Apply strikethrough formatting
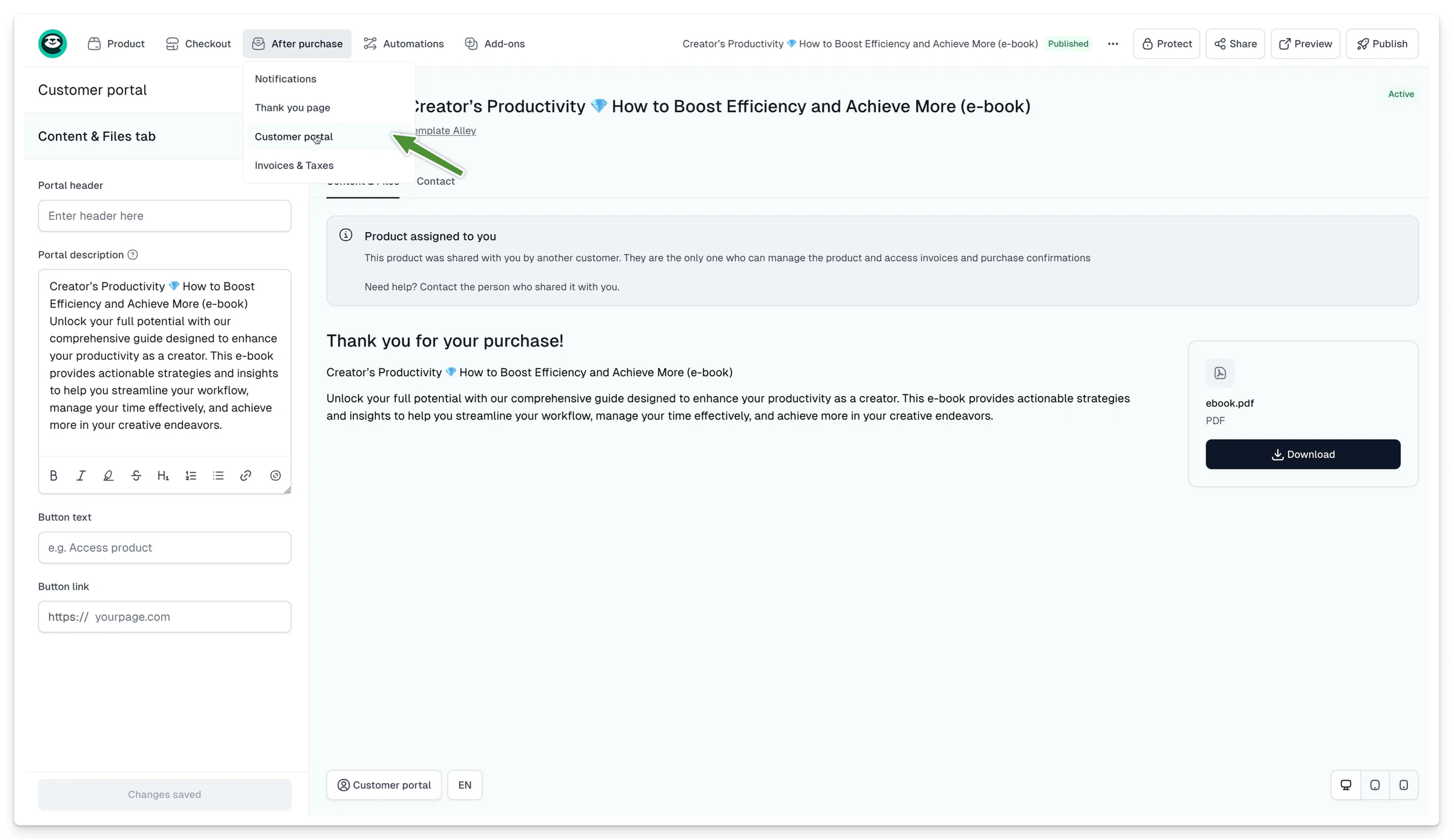The width and height of the screenshot is (1454, 840). 136,476
